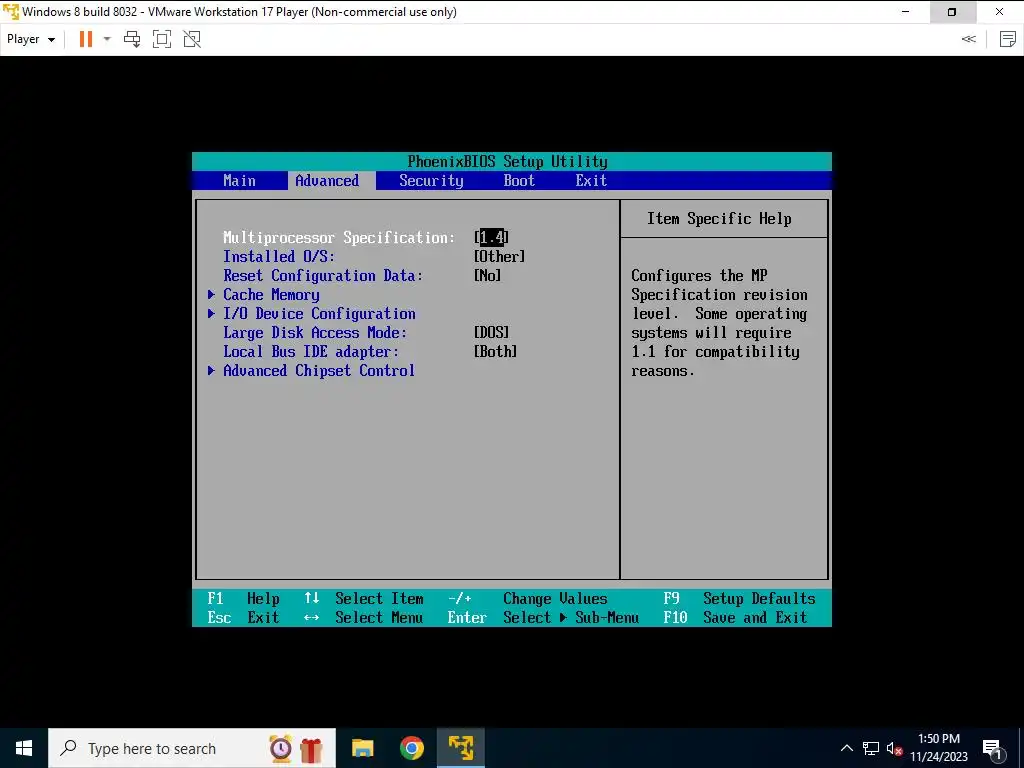
Task: Go to the Boot BIOS tab
Action: (x=519, y=181)
